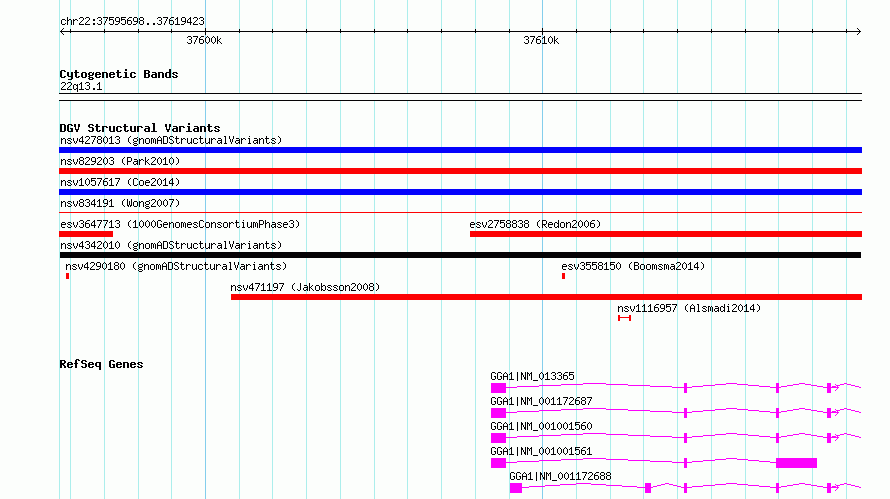This screenshot has width=890, height=499.
Task: Open transcript label GGA1|NM_001172687
Action: tap(541, 401)
